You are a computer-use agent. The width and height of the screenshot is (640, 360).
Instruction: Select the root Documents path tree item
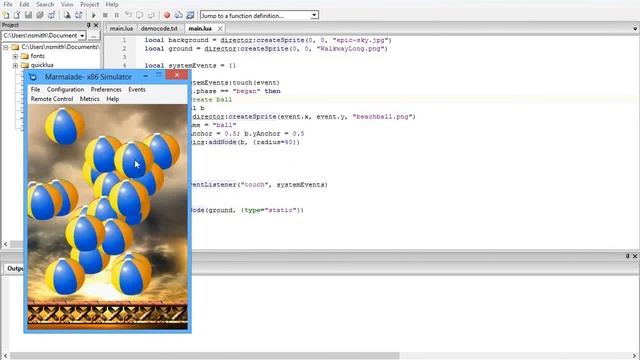[x=60, y=47]
